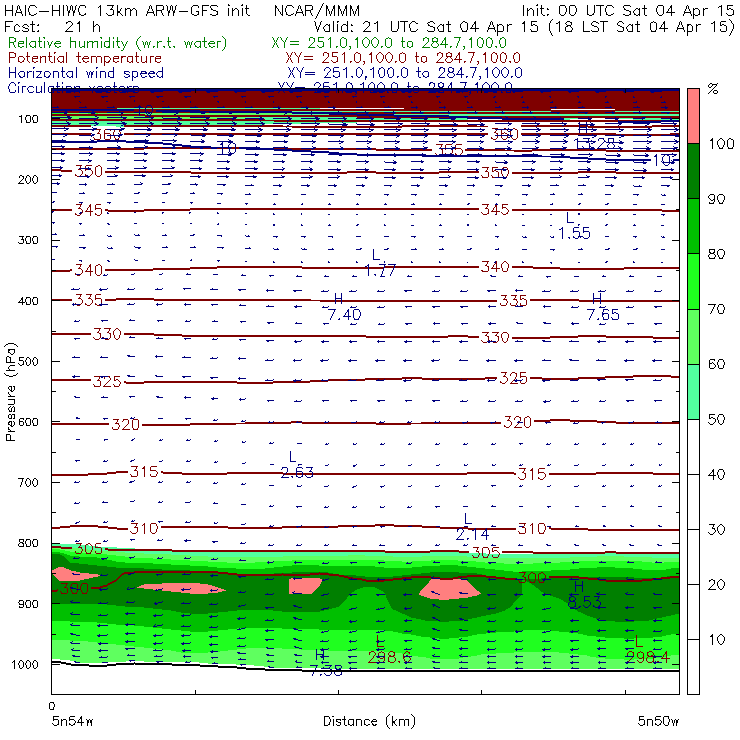
Task: Click the '%' unit label above the colorbar
Action: (713, 89)
